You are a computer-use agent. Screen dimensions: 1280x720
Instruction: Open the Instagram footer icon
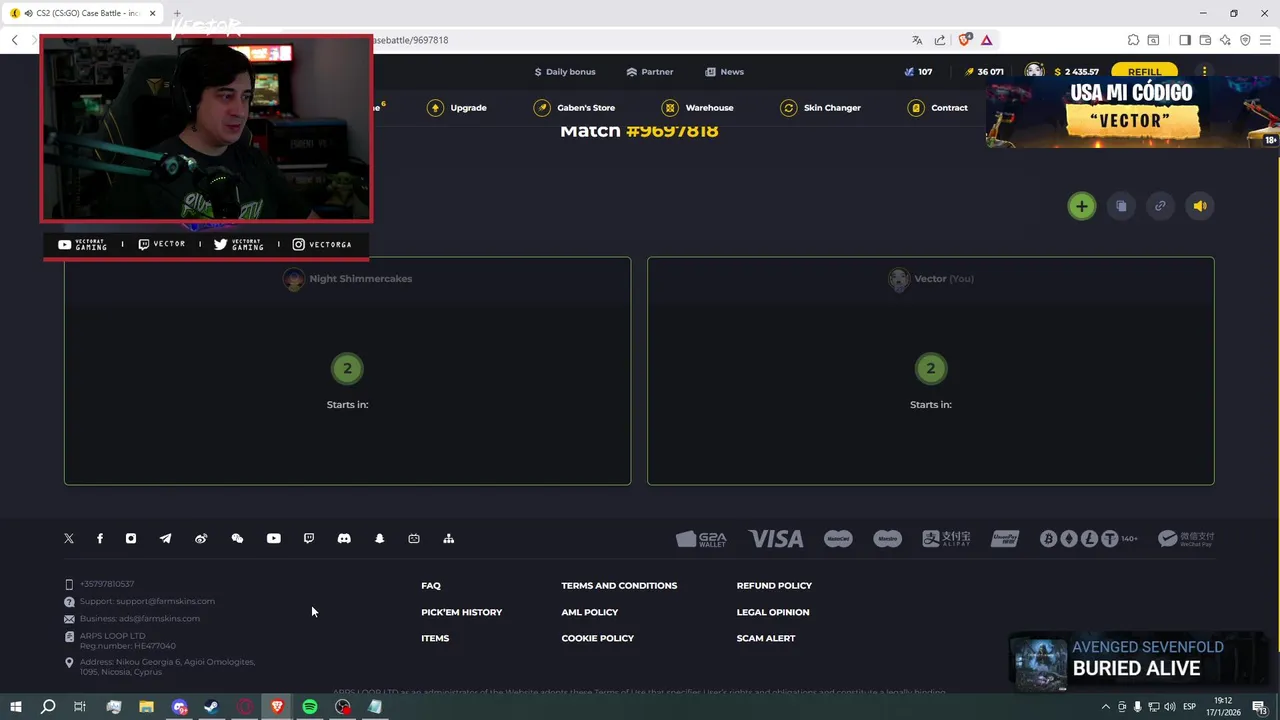point(131,538)
